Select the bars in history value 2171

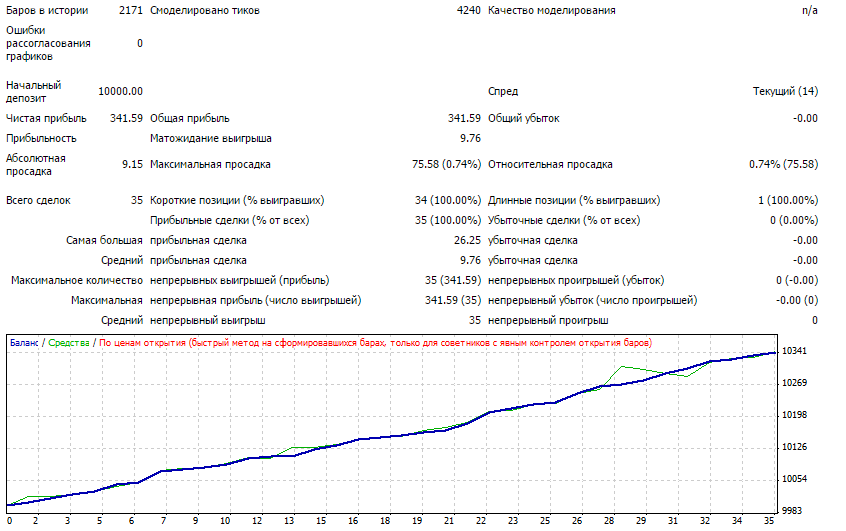tap(131, 10)
